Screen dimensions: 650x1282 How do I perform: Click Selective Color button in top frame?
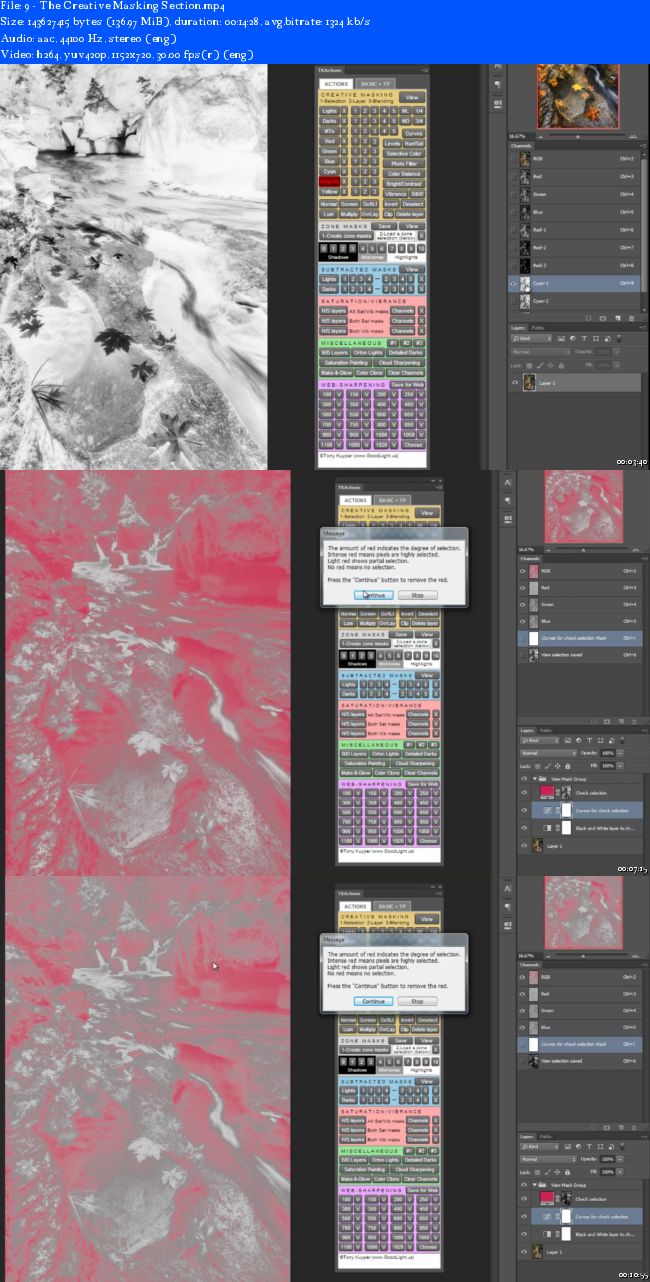[x=404, y=153]
